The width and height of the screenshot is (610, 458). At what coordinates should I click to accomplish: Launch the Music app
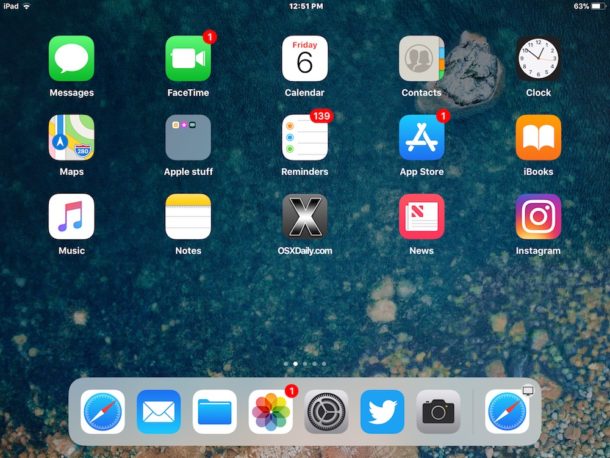(71, 216)
